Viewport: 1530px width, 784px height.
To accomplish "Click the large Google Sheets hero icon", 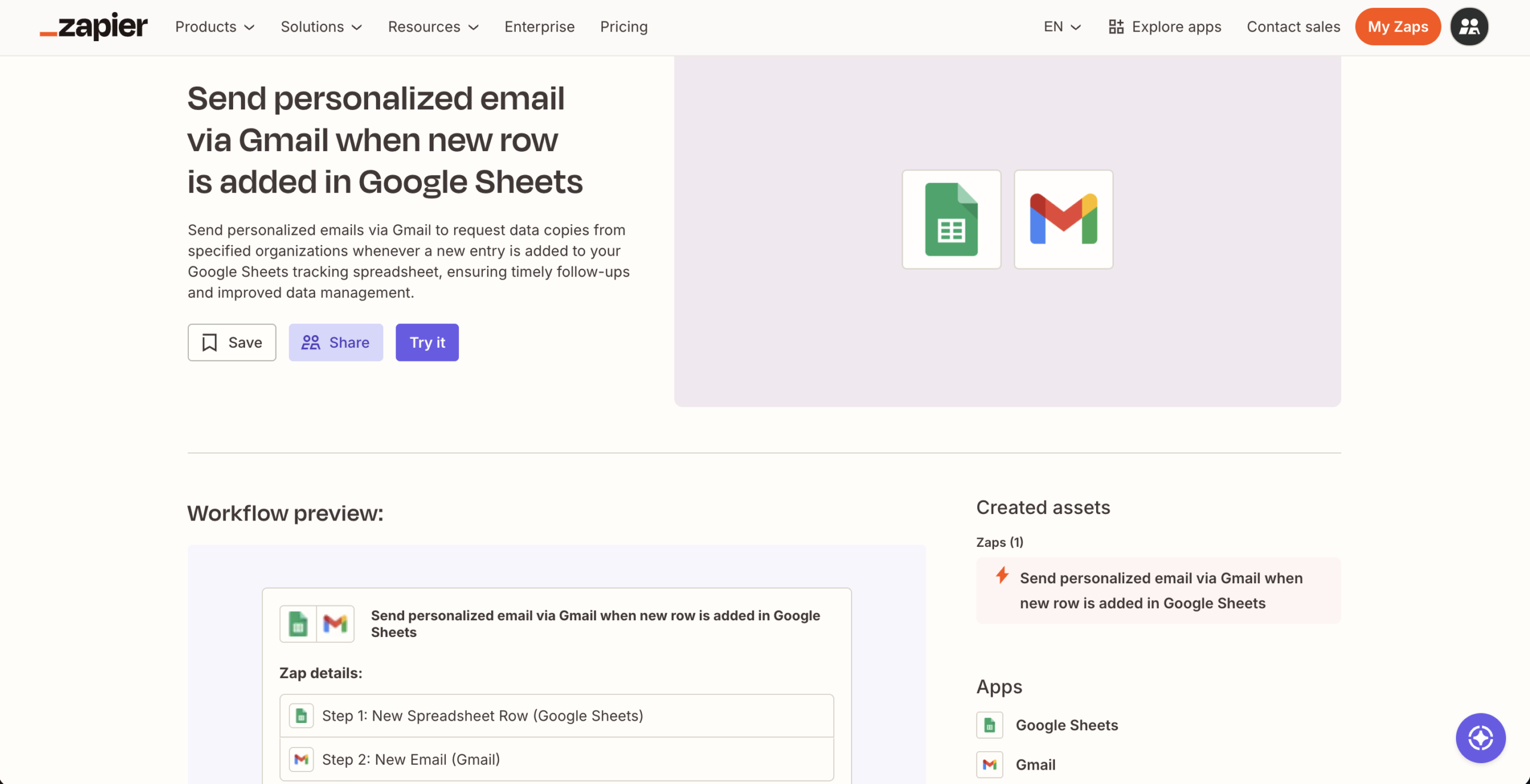I will coord(951,219).
